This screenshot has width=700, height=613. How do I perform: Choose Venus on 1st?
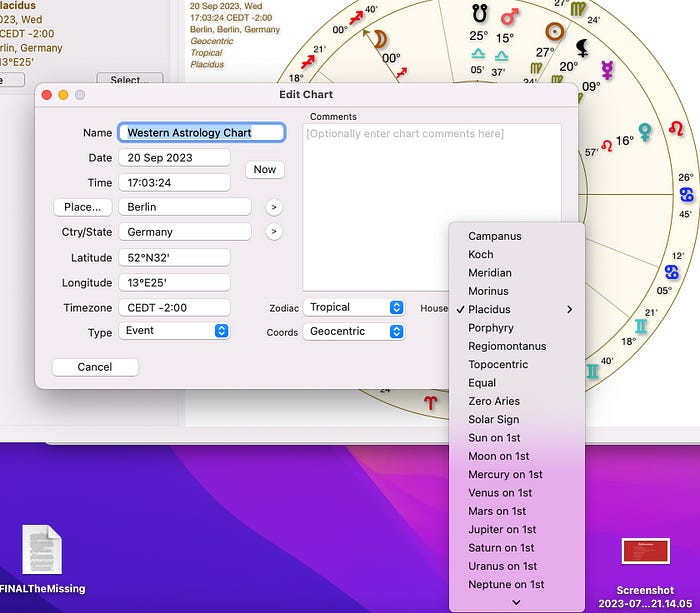point(517,492)
